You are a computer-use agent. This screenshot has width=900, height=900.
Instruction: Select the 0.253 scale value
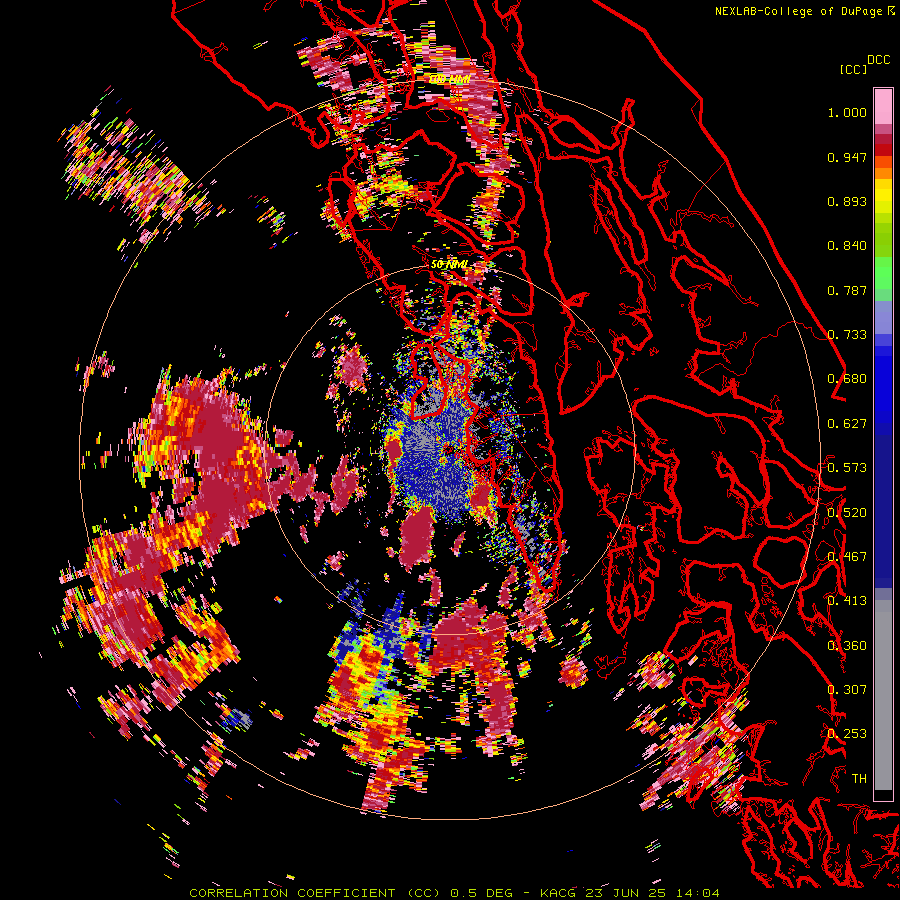click(x=847, y=734)
